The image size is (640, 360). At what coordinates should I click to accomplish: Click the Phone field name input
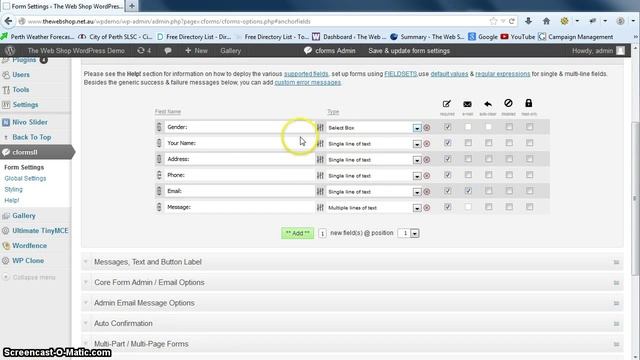pyautogui.click(x=240, y=175)
